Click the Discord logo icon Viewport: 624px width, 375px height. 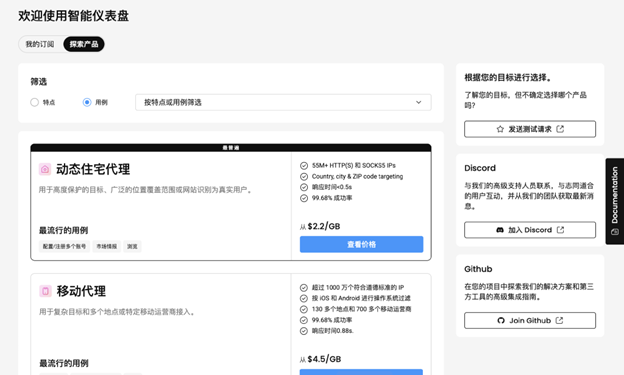(x=500, y=230)
